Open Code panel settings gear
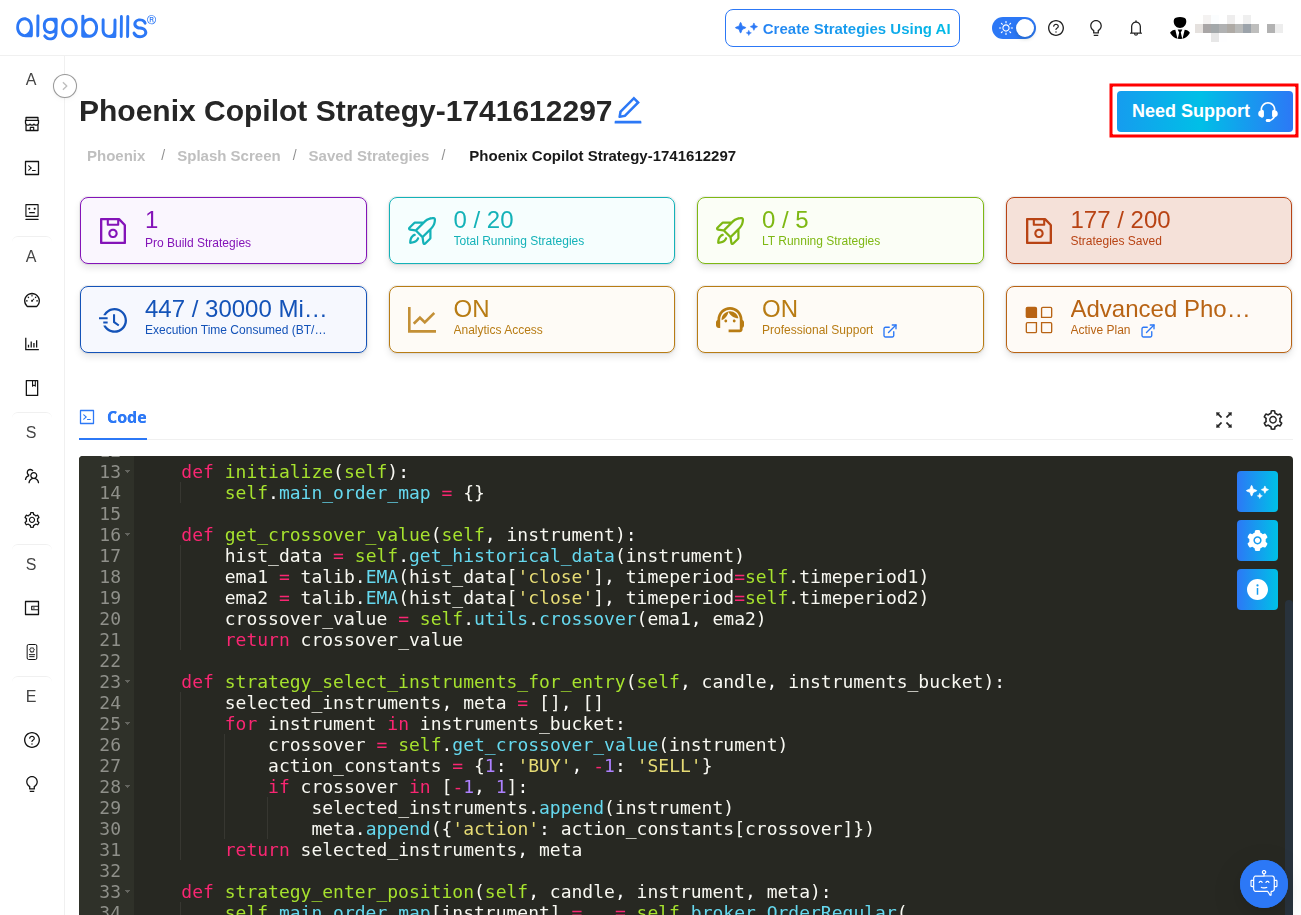This screenshot has height=915, width=1301. coord(1273,420)
